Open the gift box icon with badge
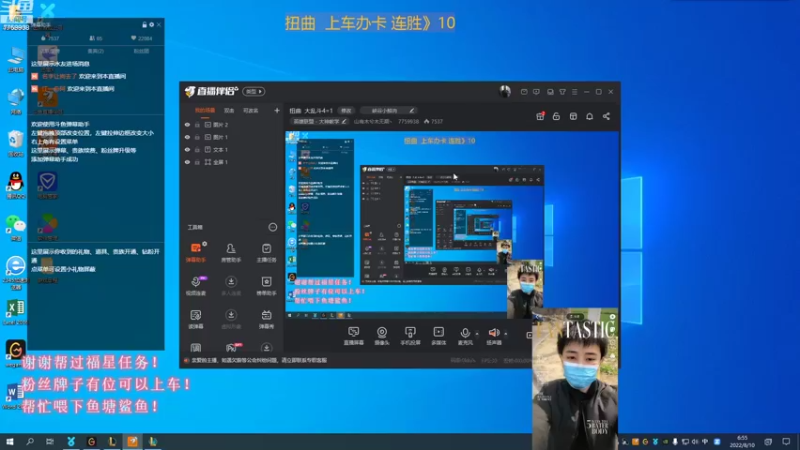Screen dimensions: 800x450 click(x=540, y=116)
